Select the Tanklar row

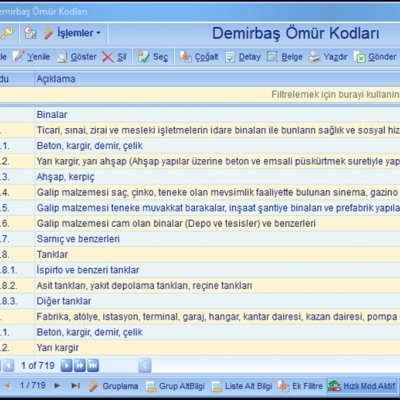point(200,255)
